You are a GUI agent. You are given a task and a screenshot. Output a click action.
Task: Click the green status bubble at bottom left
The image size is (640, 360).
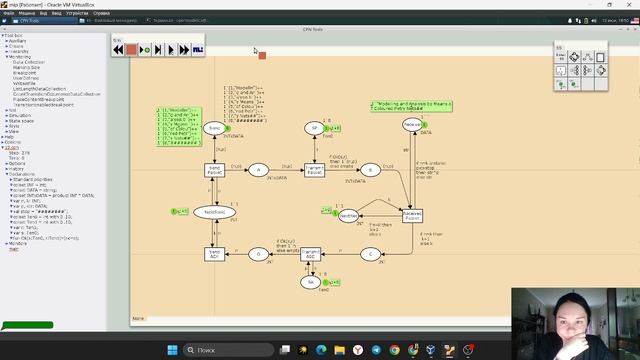tap(27, 325)
